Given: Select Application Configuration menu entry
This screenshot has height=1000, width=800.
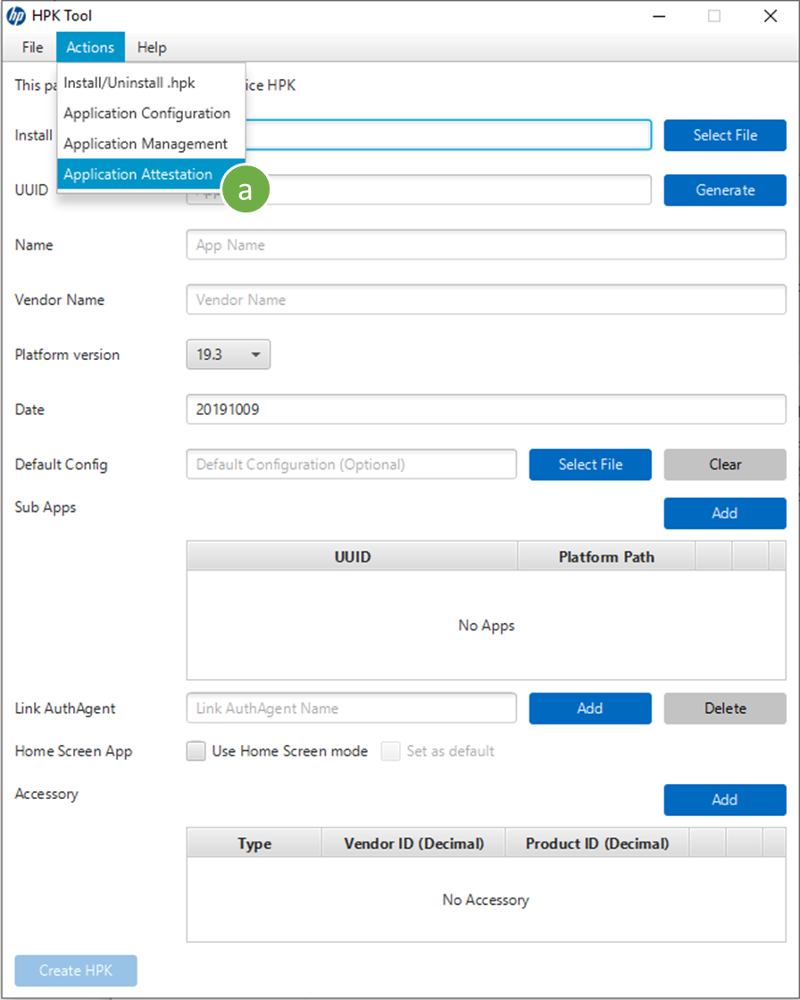Looking at the screenshot, I should 151,114.
